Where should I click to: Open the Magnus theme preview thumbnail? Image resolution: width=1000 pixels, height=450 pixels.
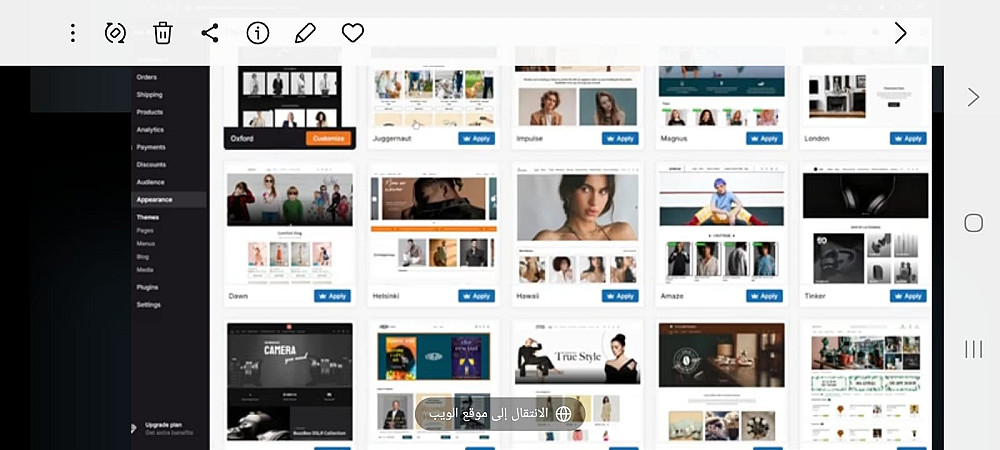pyautogui.click(x=721, y=96)
